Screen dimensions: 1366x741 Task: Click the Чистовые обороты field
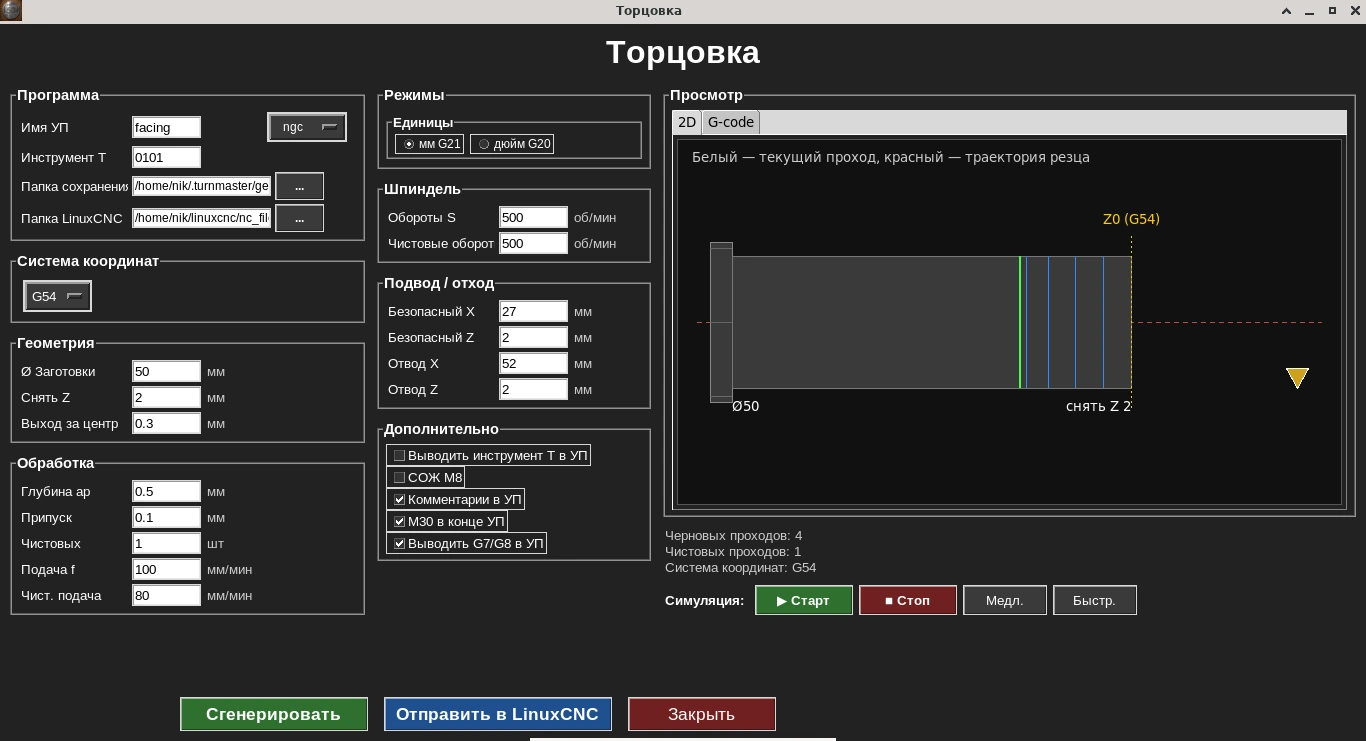(x=533, y=243)
